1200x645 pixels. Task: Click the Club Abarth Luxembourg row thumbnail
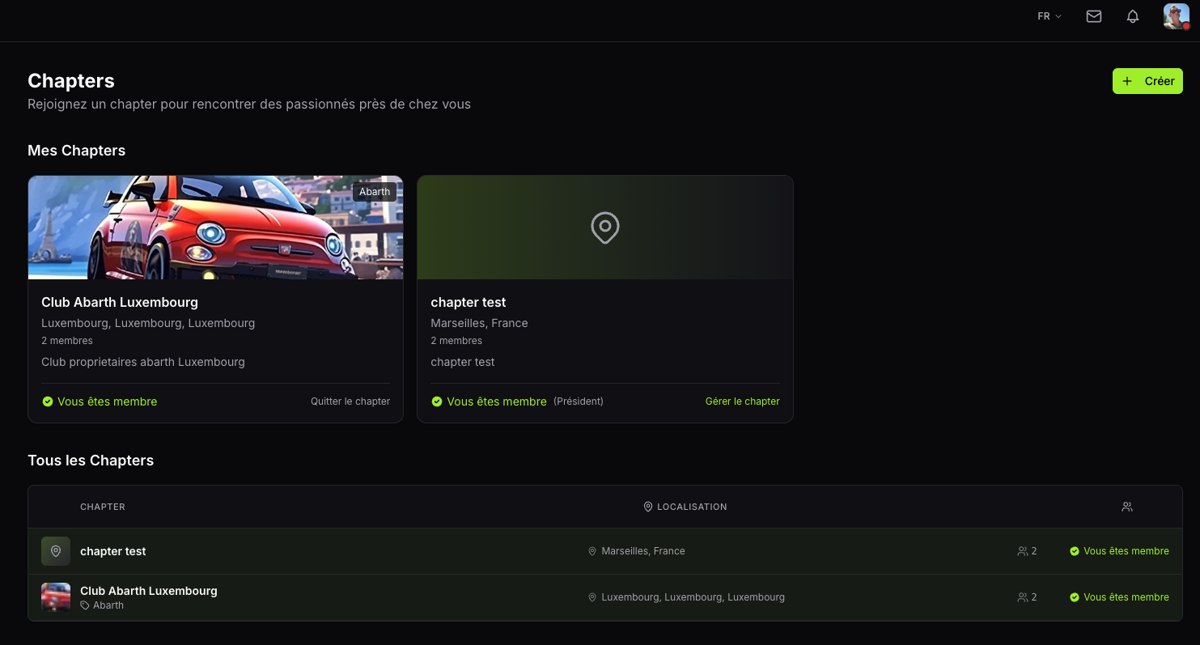(56, 597)
